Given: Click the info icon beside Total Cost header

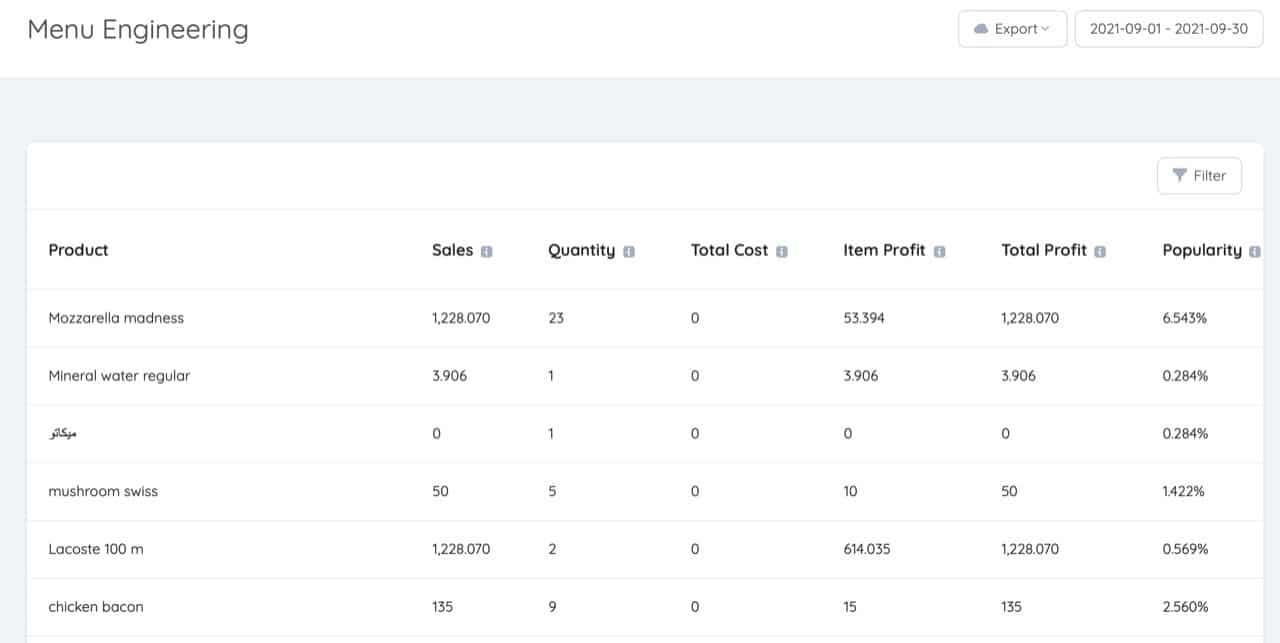Looking at the screenshot, I should tap(780, 251).
